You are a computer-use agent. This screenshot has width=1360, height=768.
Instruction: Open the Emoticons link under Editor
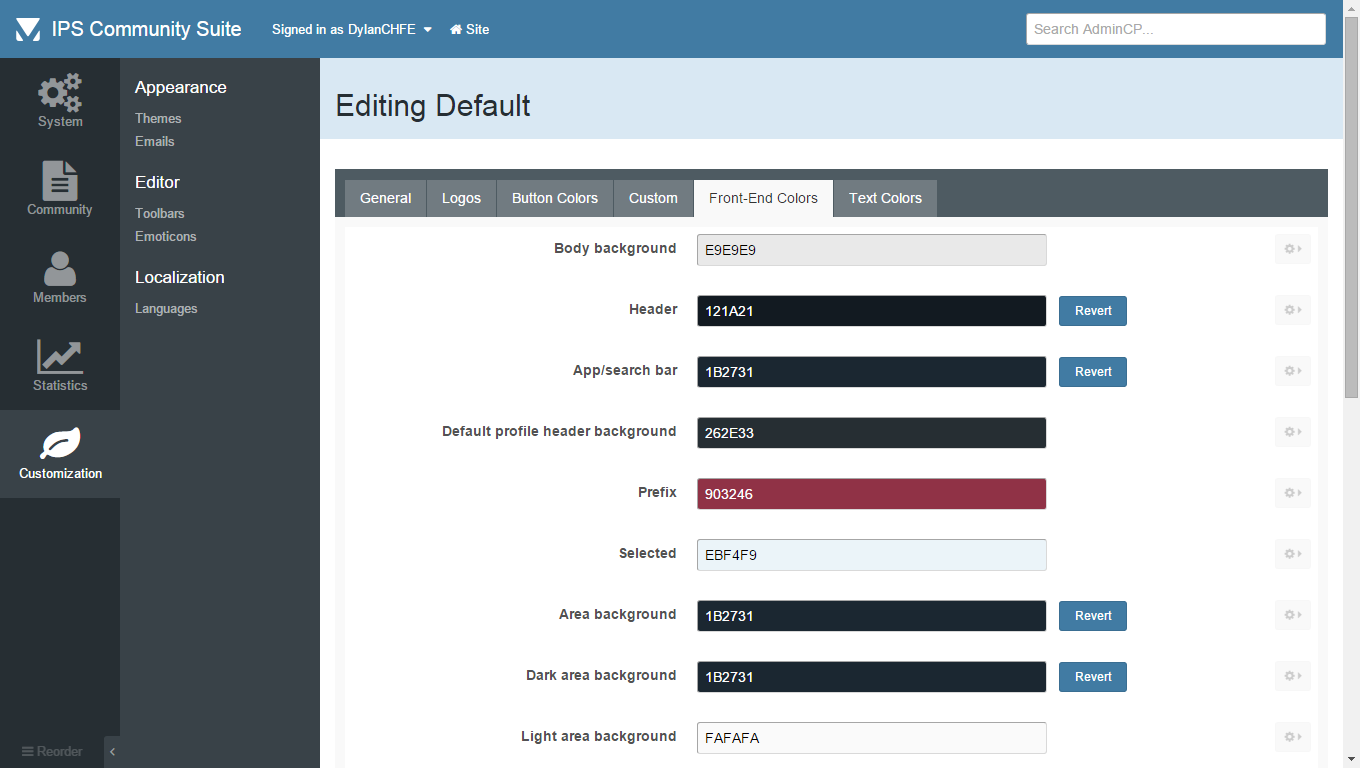pos(166,236)
